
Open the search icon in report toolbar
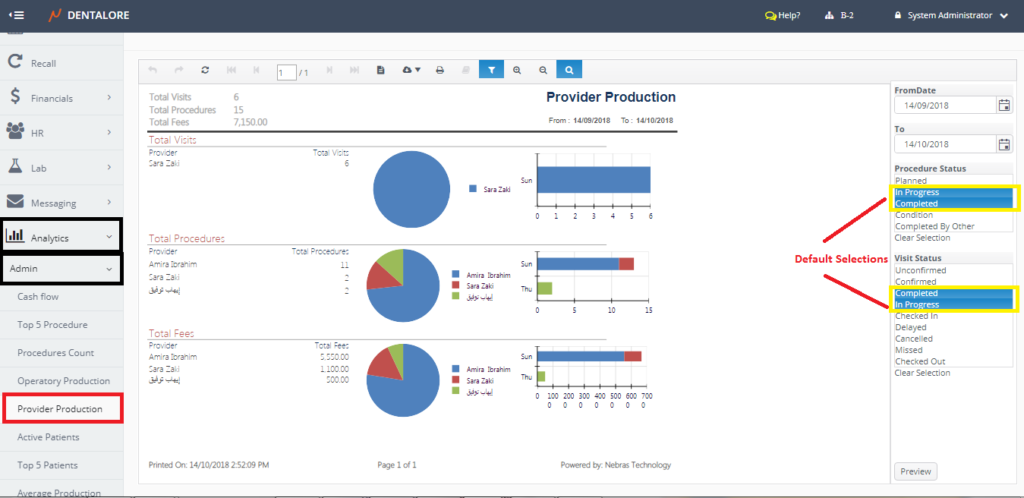pyautogui.click(x=568, y=70)
